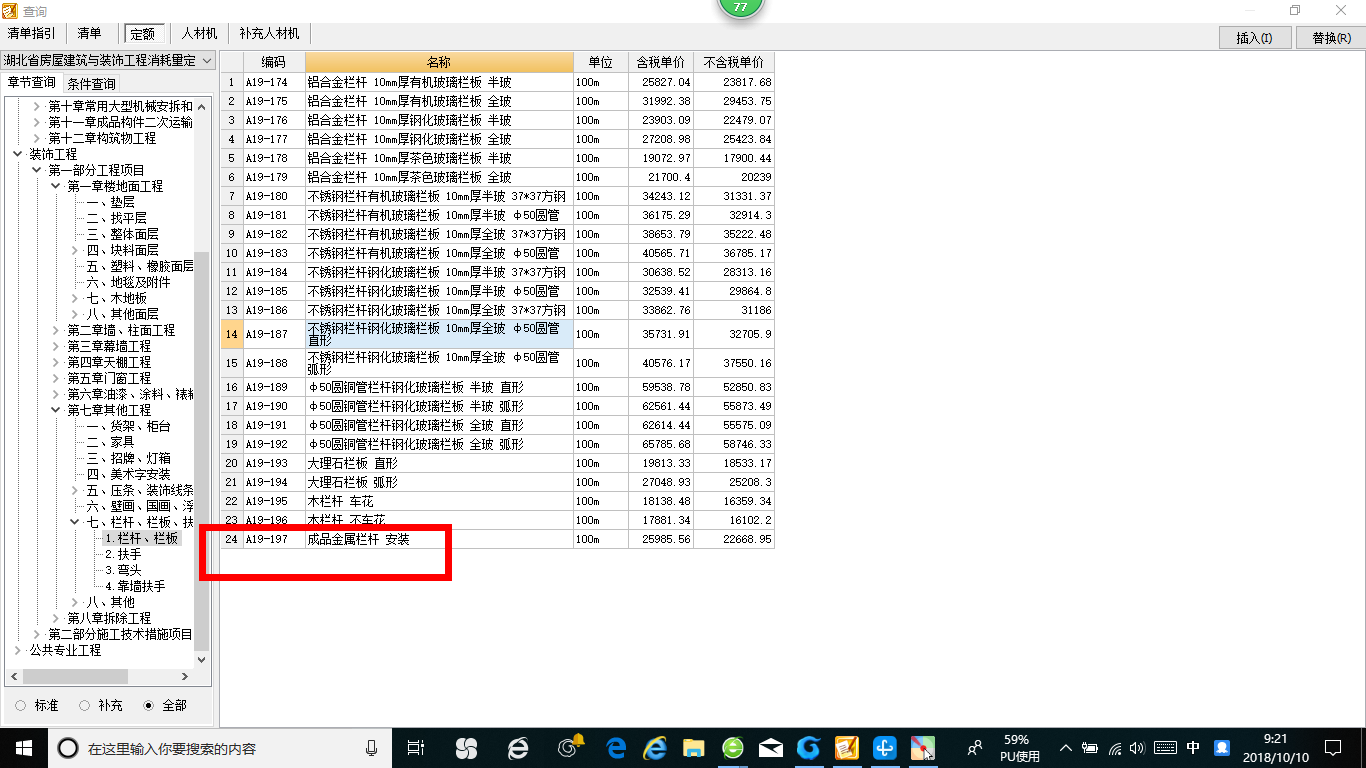Show hidden system tray icons

[1065, 747]
